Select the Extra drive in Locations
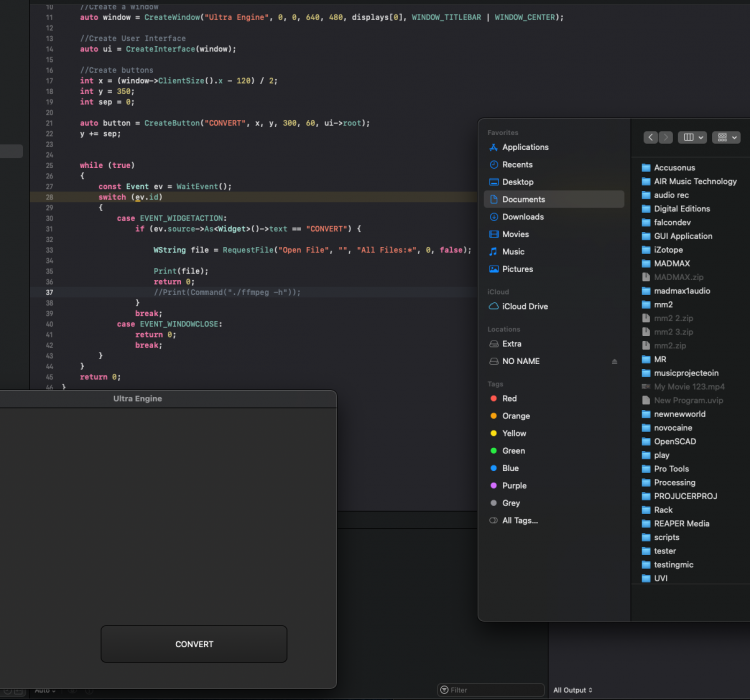This screenshot has height=700, width=750. pyautogui.click(x=512, y=344)
